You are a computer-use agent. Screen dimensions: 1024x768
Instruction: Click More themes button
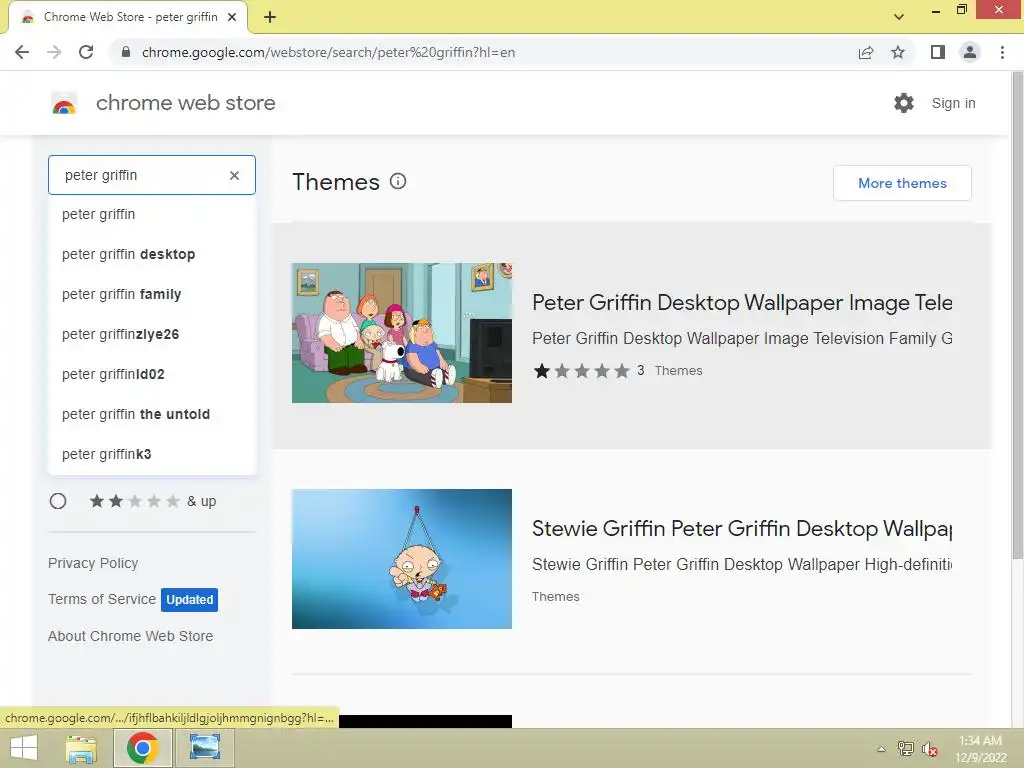902,183
